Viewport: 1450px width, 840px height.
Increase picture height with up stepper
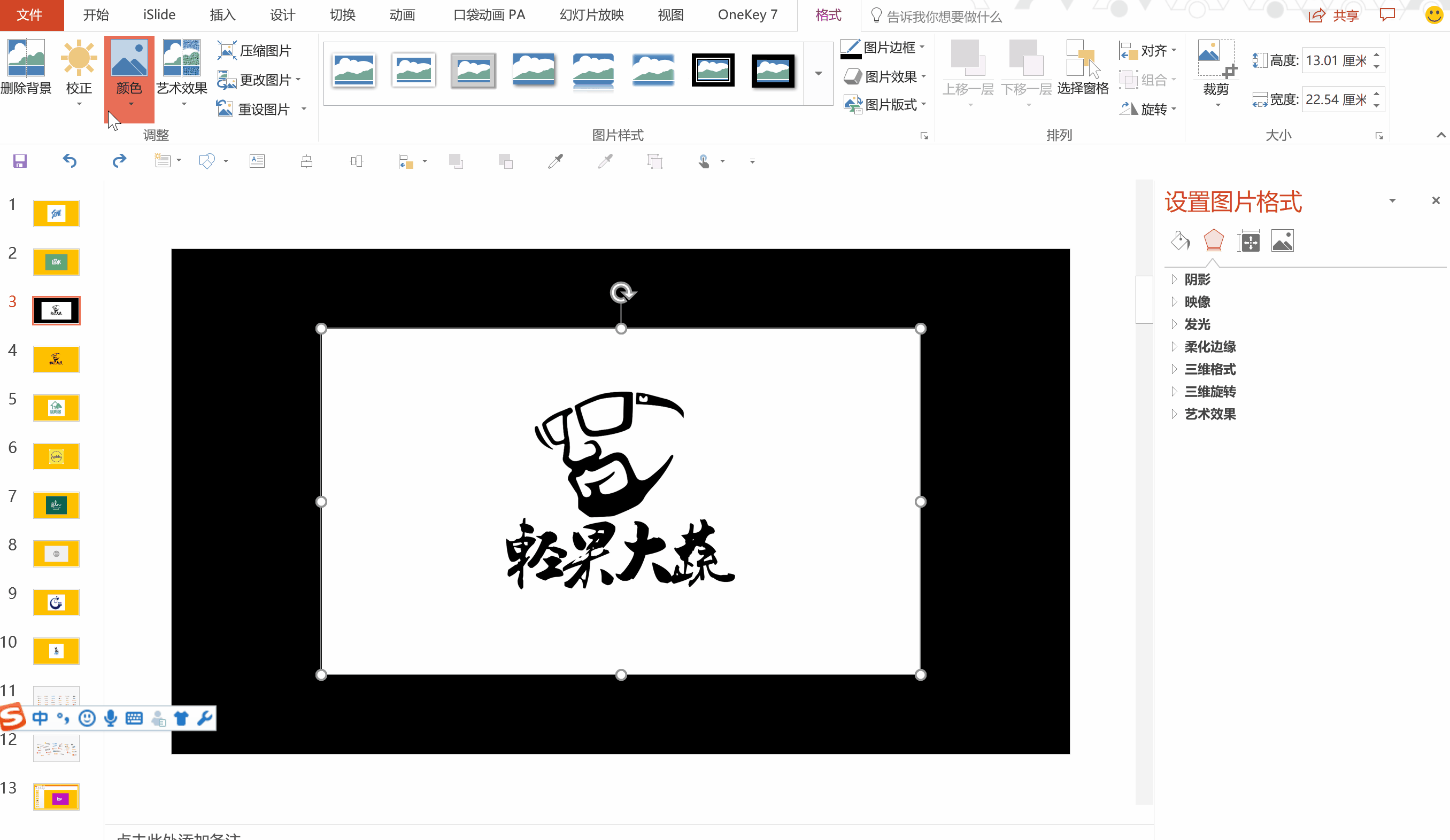coord(1376,55)
